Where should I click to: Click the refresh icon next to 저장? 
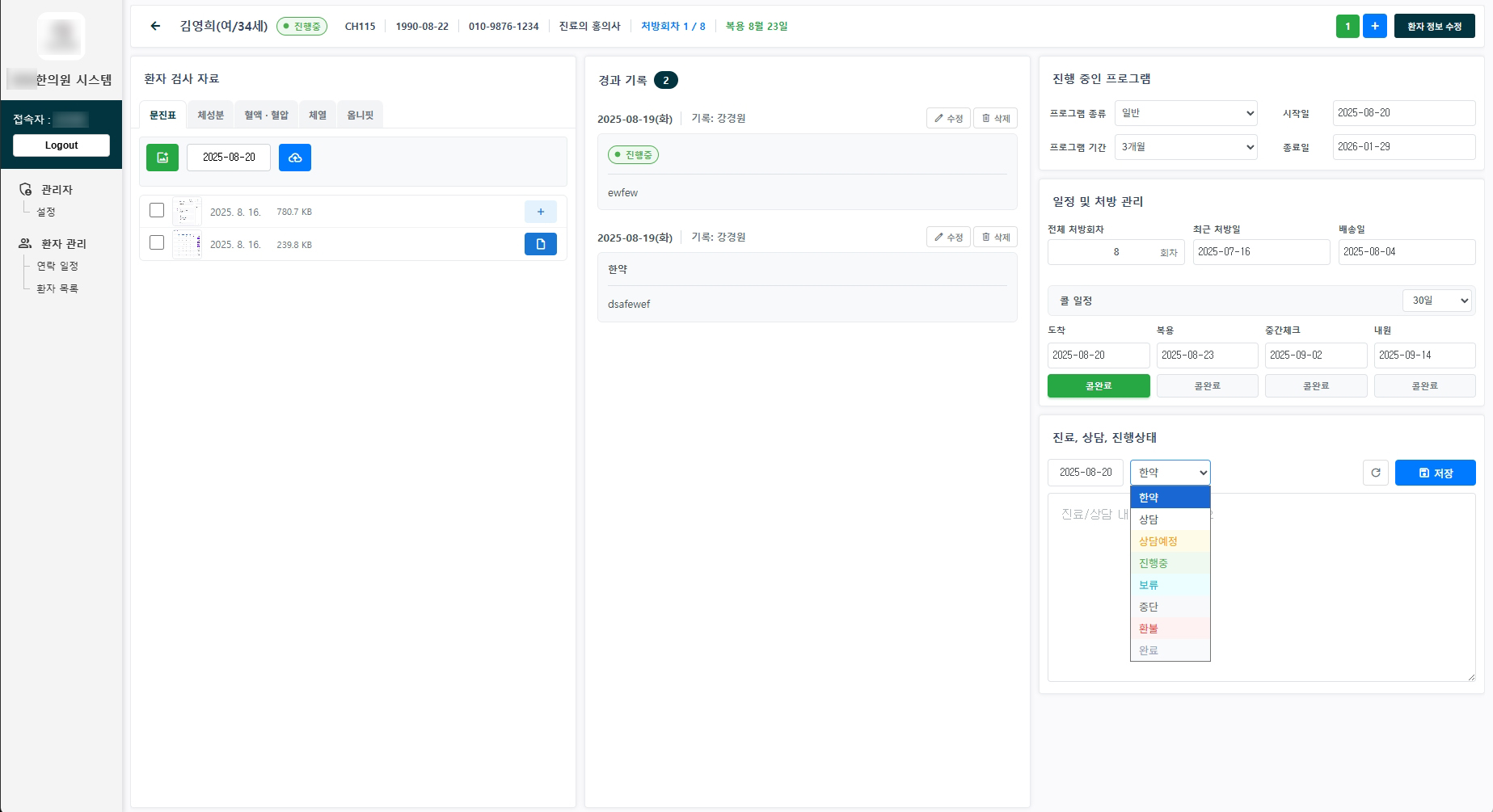click(x=1375, y=473)
